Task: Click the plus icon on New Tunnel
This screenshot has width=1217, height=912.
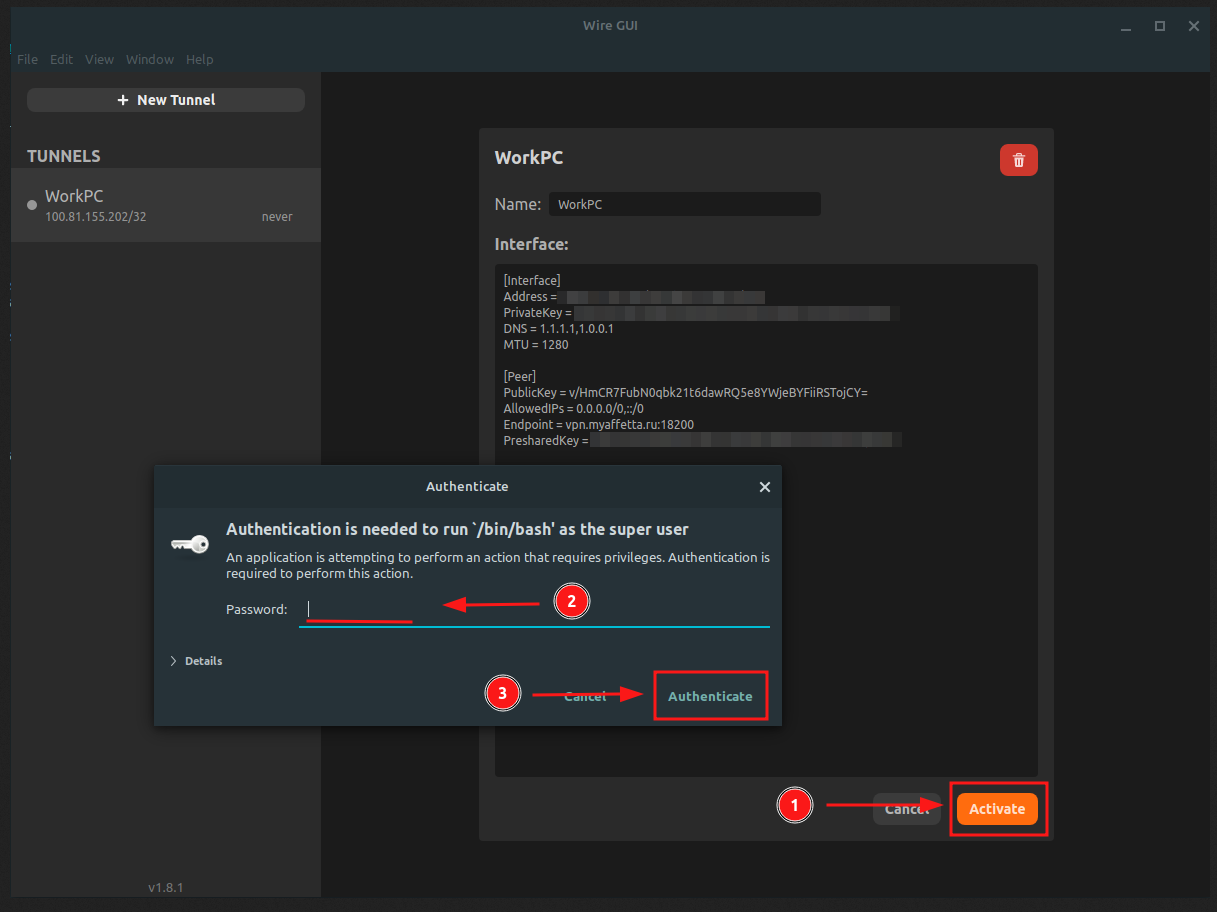Action: point(123,99)
